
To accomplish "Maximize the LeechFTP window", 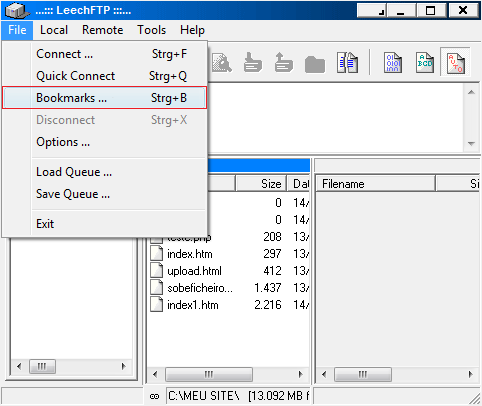I will [x=430, y=11].
